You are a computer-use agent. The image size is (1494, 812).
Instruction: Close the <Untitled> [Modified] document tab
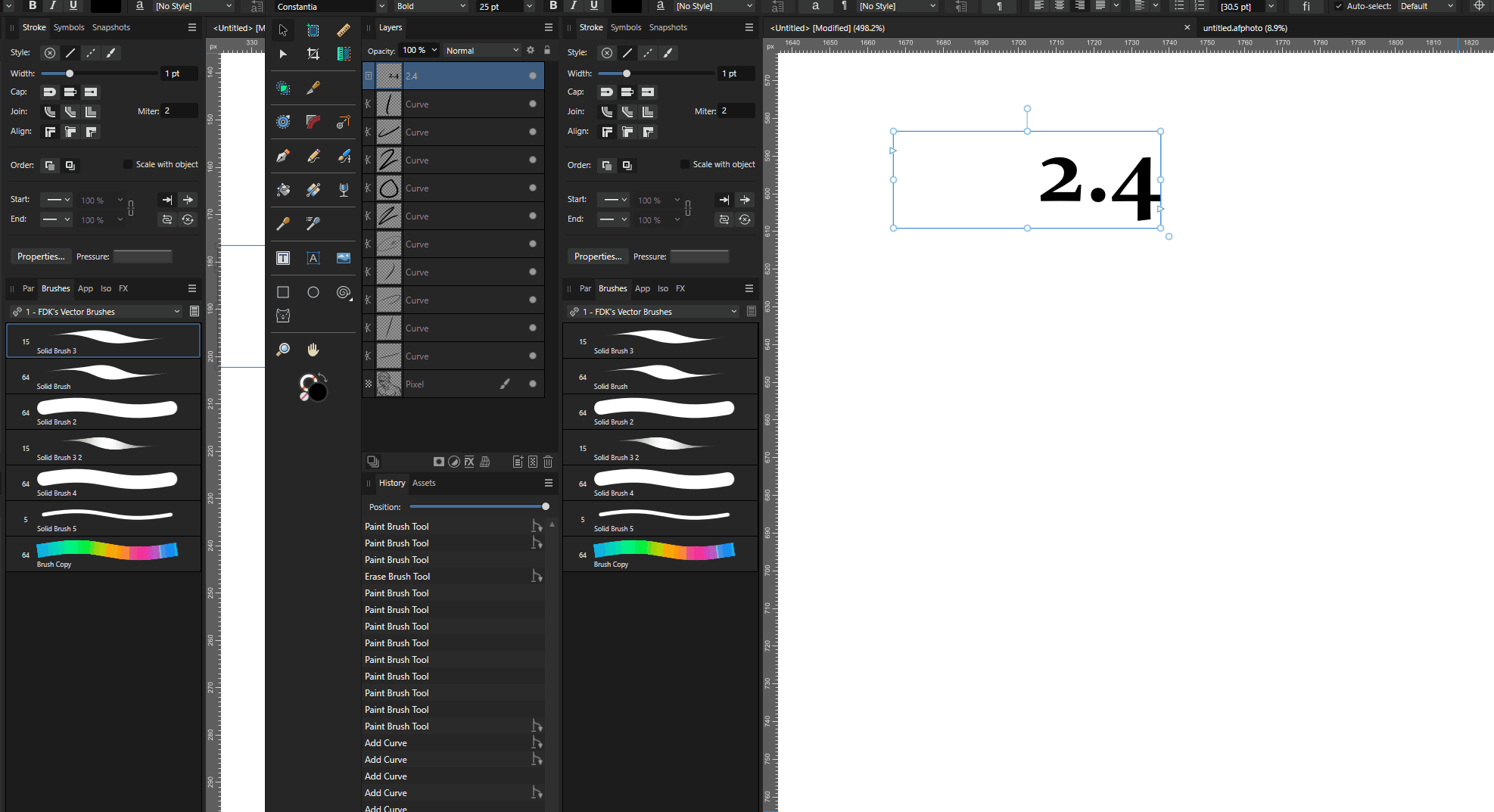(1187, 28)
